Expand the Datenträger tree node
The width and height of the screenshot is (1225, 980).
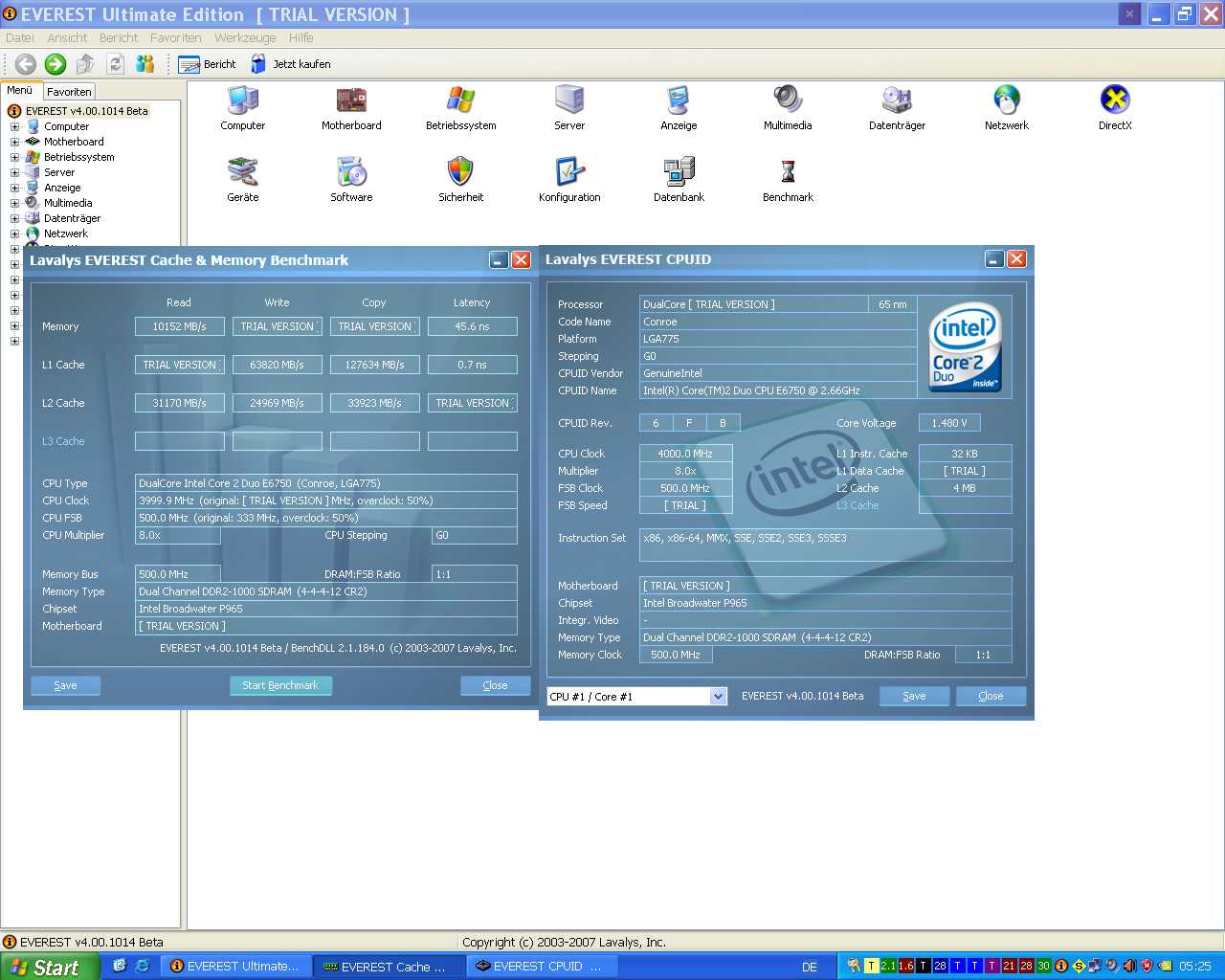point(14,218)
